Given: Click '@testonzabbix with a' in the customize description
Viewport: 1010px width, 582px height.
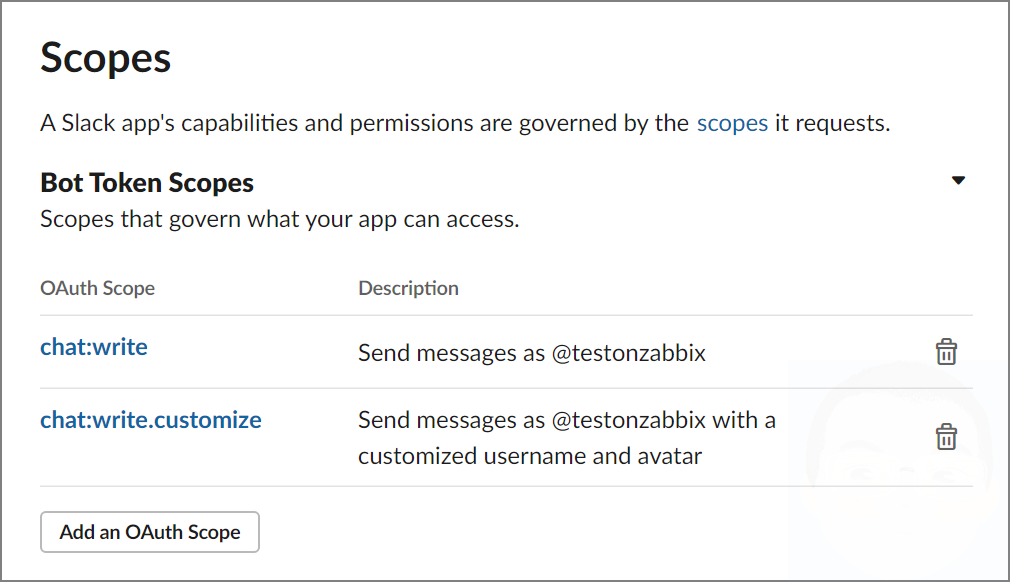Looking at the screenshot, I should pyautogui.click(x=663, y=420).
